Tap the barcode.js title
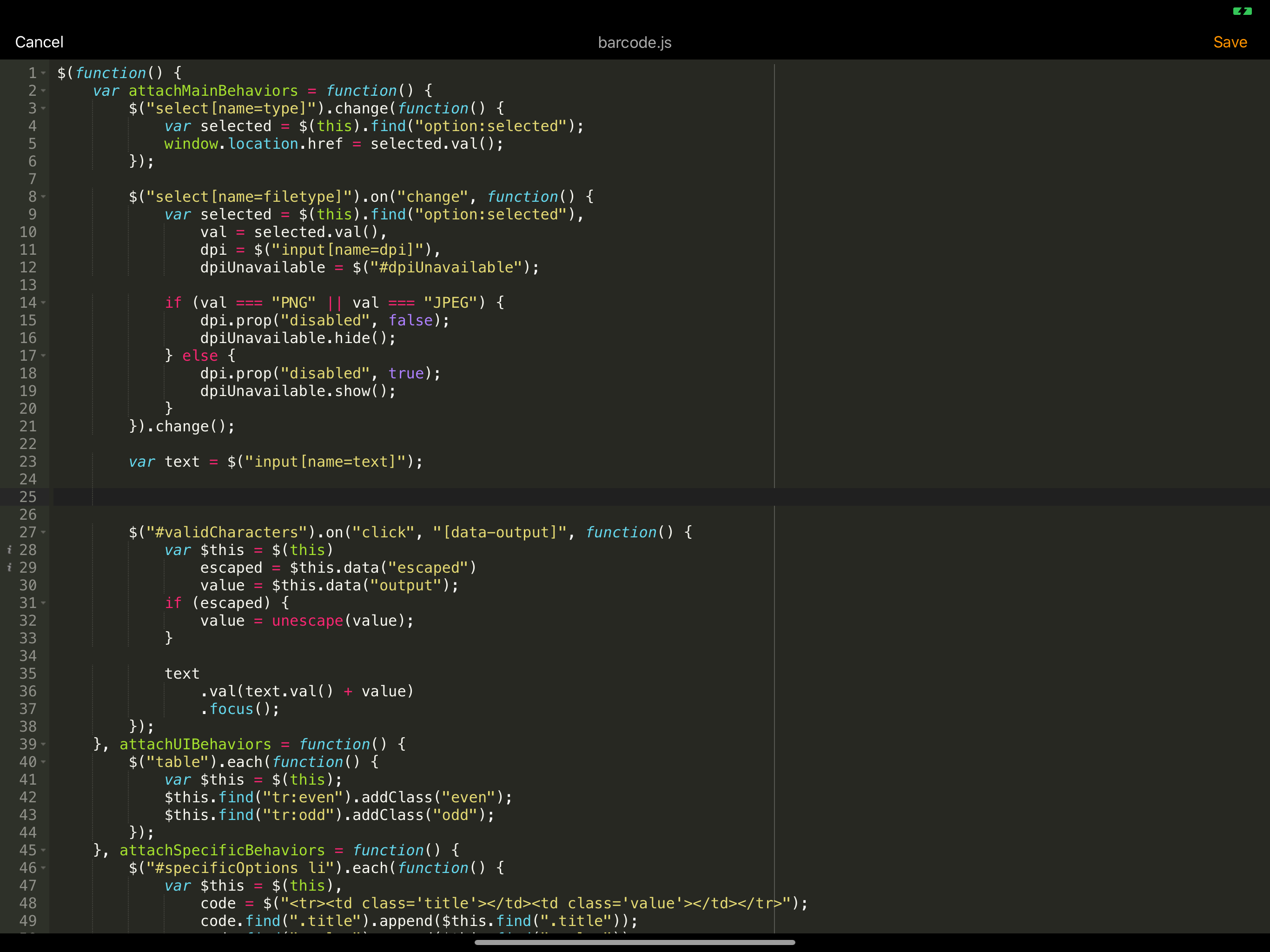1270x952 pixels. pos(635,43)
